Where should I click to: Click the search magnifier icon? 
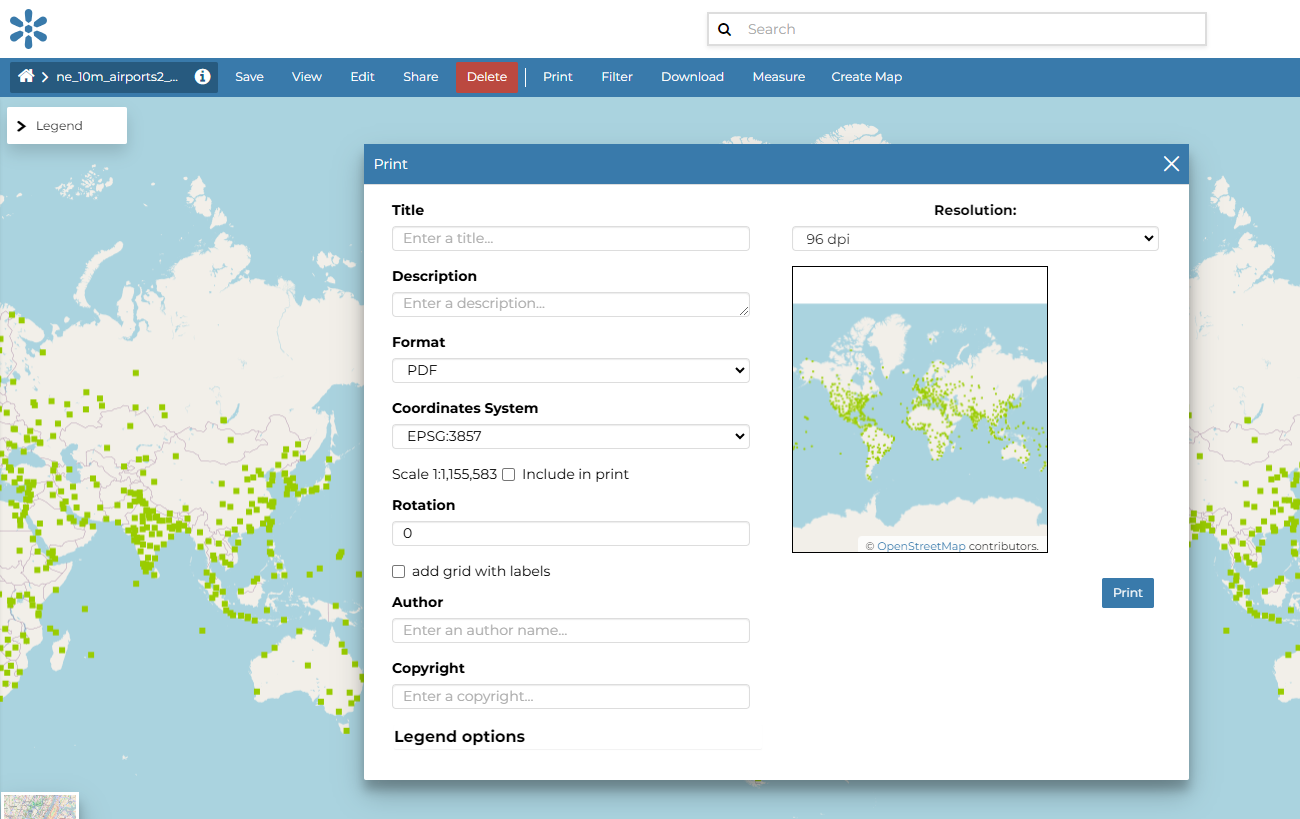[725, 30]
